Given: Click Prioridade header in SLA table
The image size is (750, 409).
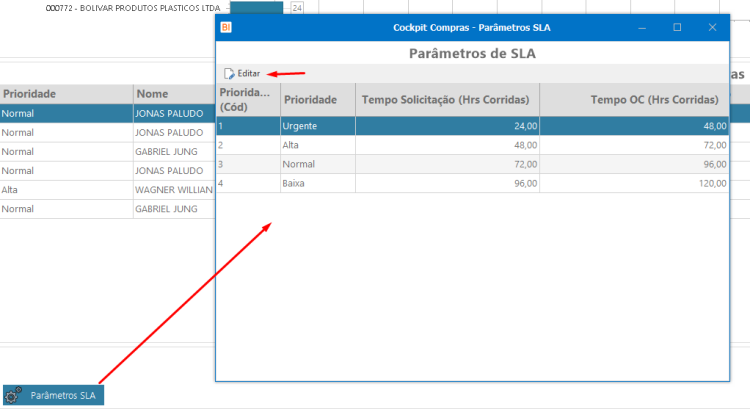Looking at the screenshot, I should pos(318,99).
